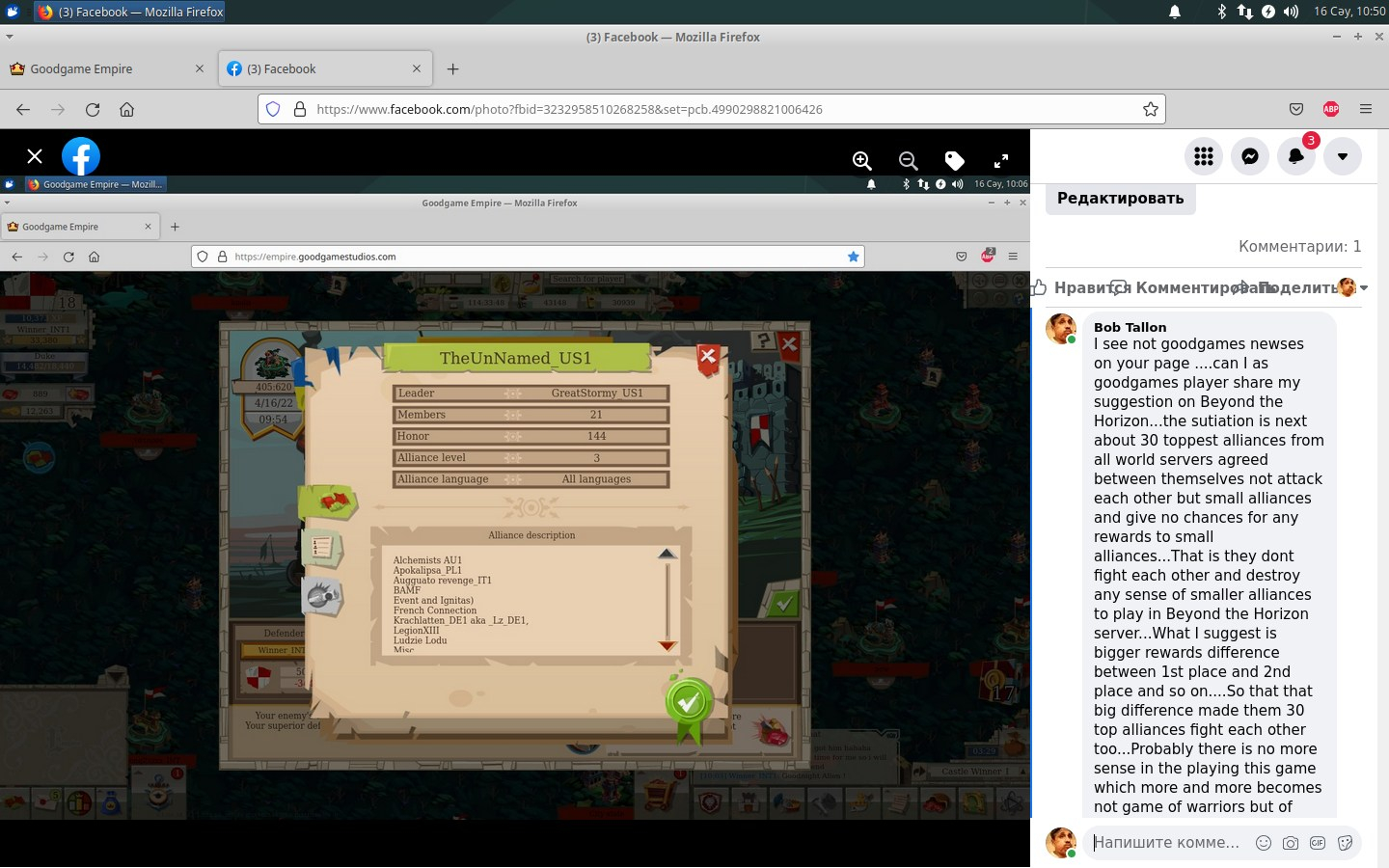Image resolution: width=1389 pixels, height=868 pixels.
Task: Tag the photo with the tag icon
Action: tap(955, 161)
